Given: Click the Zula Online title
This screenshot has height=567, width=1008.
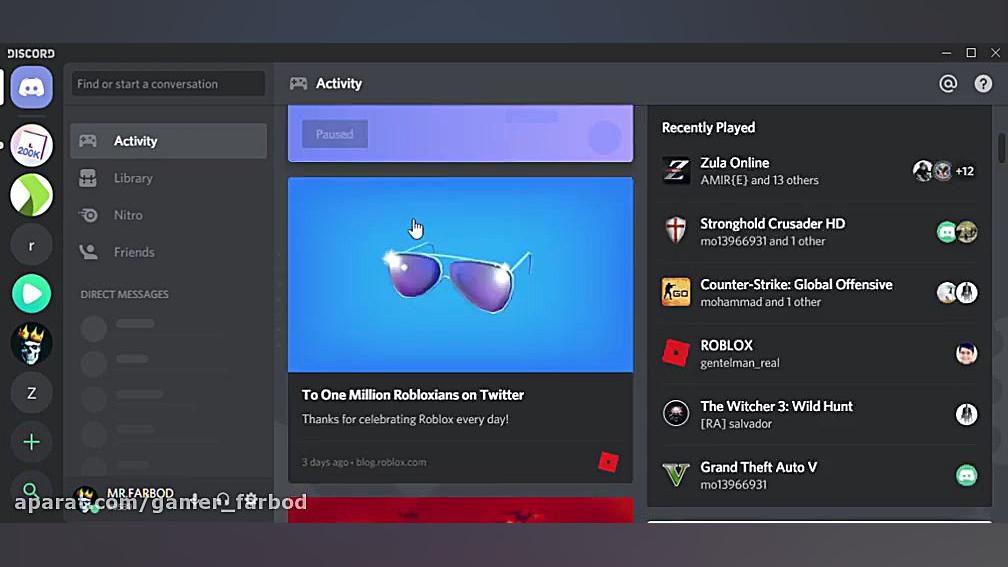Looking at the screenshot, I should click(x=734, y=163).
